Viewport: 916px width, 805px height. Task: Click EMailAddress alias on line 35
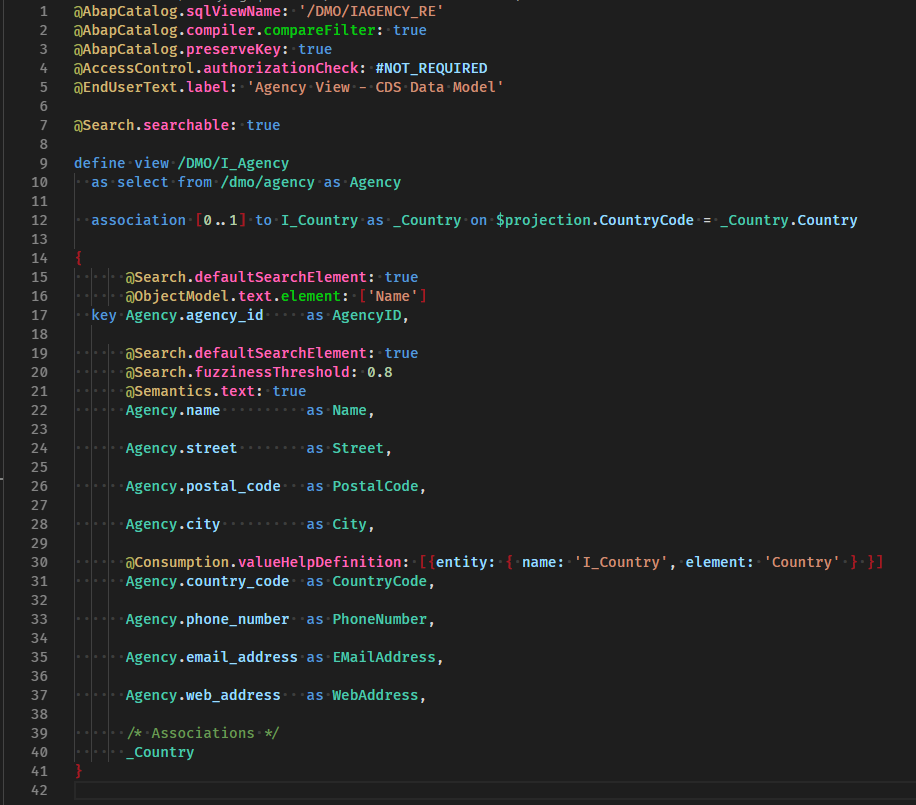[x=384, y=657]
